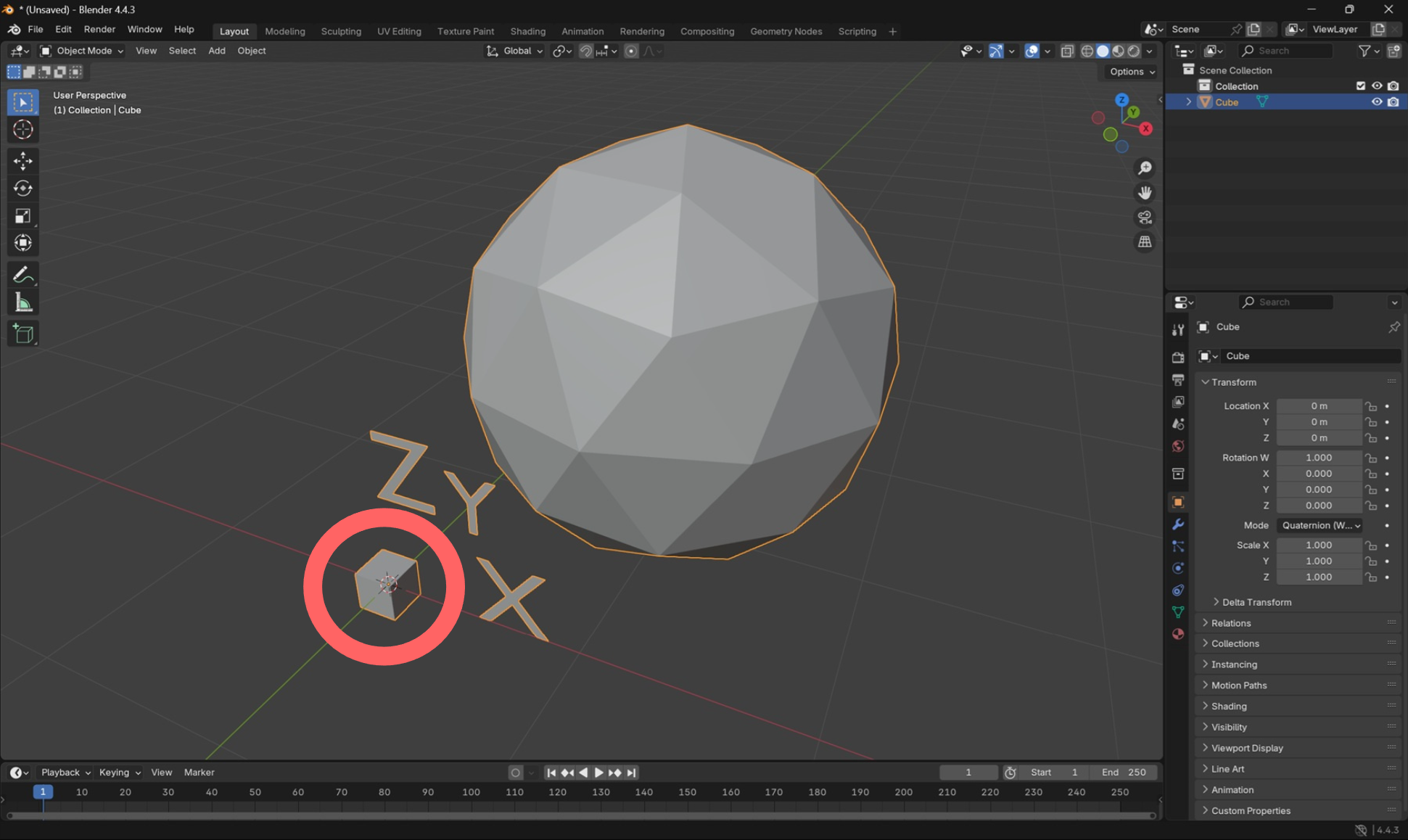Play the animation in timeline
The width and height of the screenshot is (1408, 840).
(598, 773)
